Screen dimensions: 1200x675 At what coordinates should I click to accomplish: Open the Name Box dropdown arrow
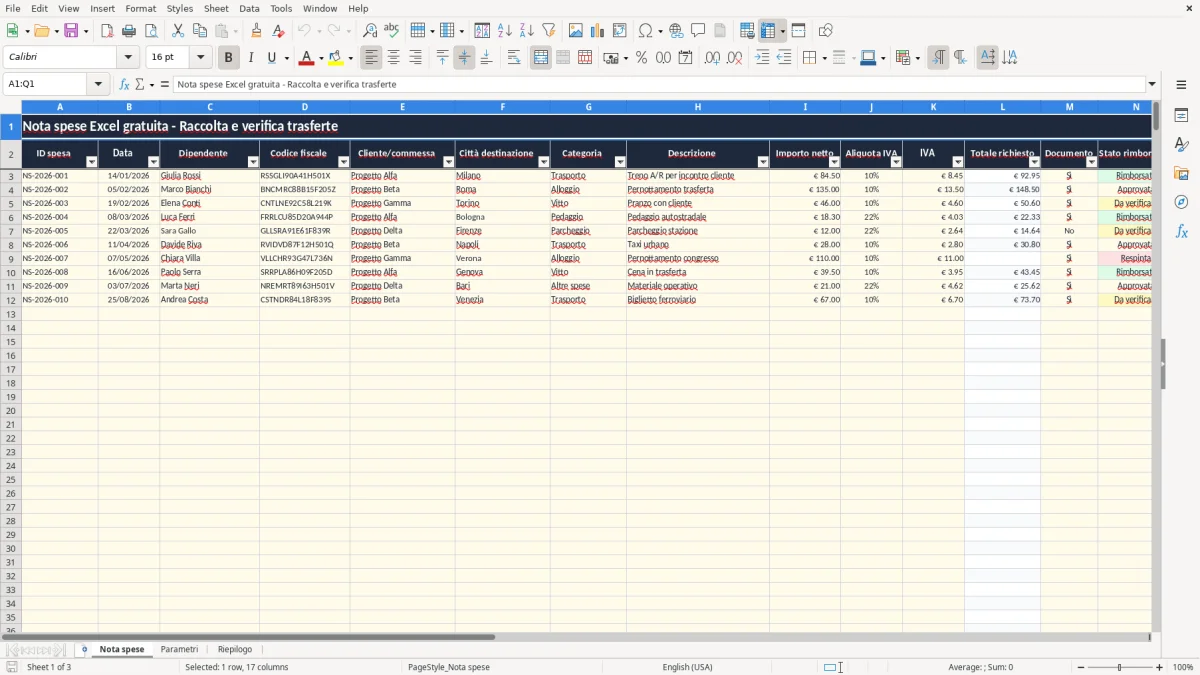[x=98, y=84]
